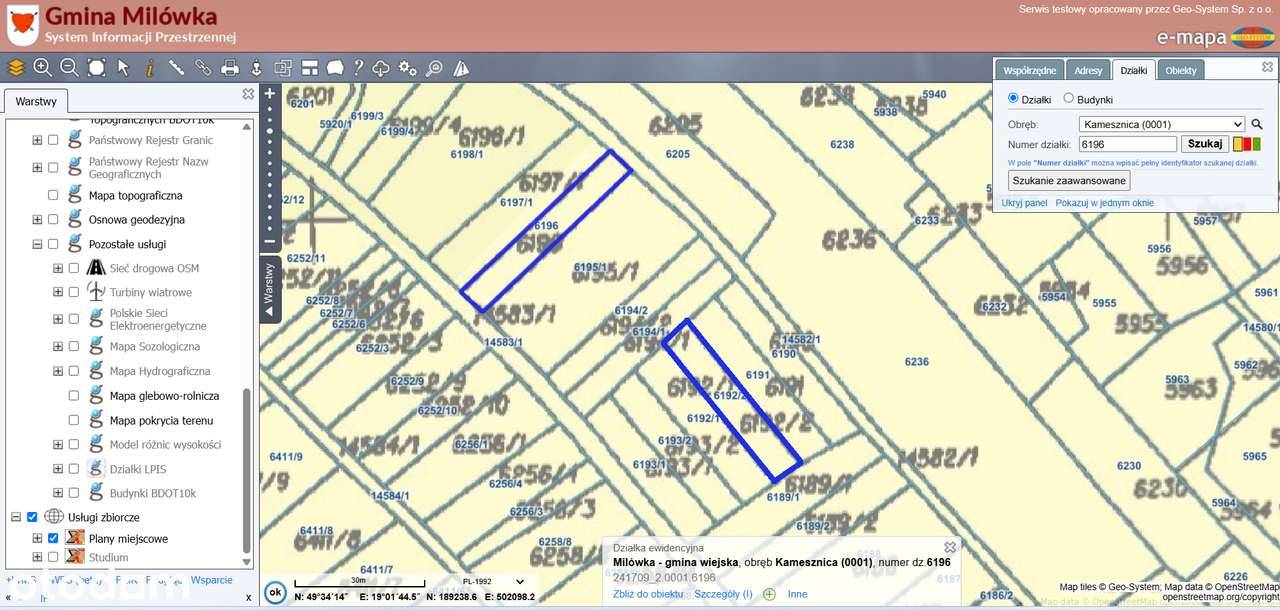Enable Mapa topograficzna layer checkbox

[53, 195]
